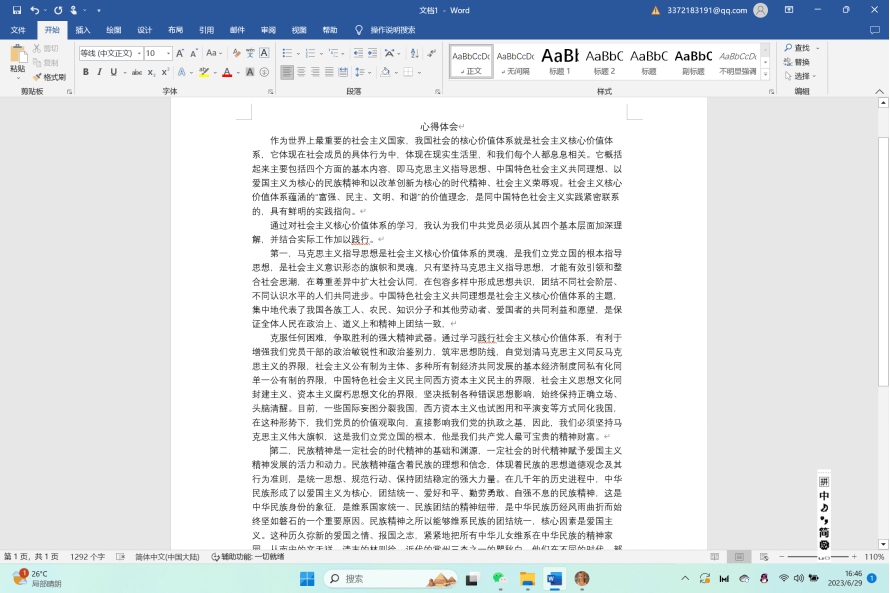This screenshot has width=890, height=593.
Task: Click the 查找 (Find) button
Action: pyautogui.click(x=801, y=47)
